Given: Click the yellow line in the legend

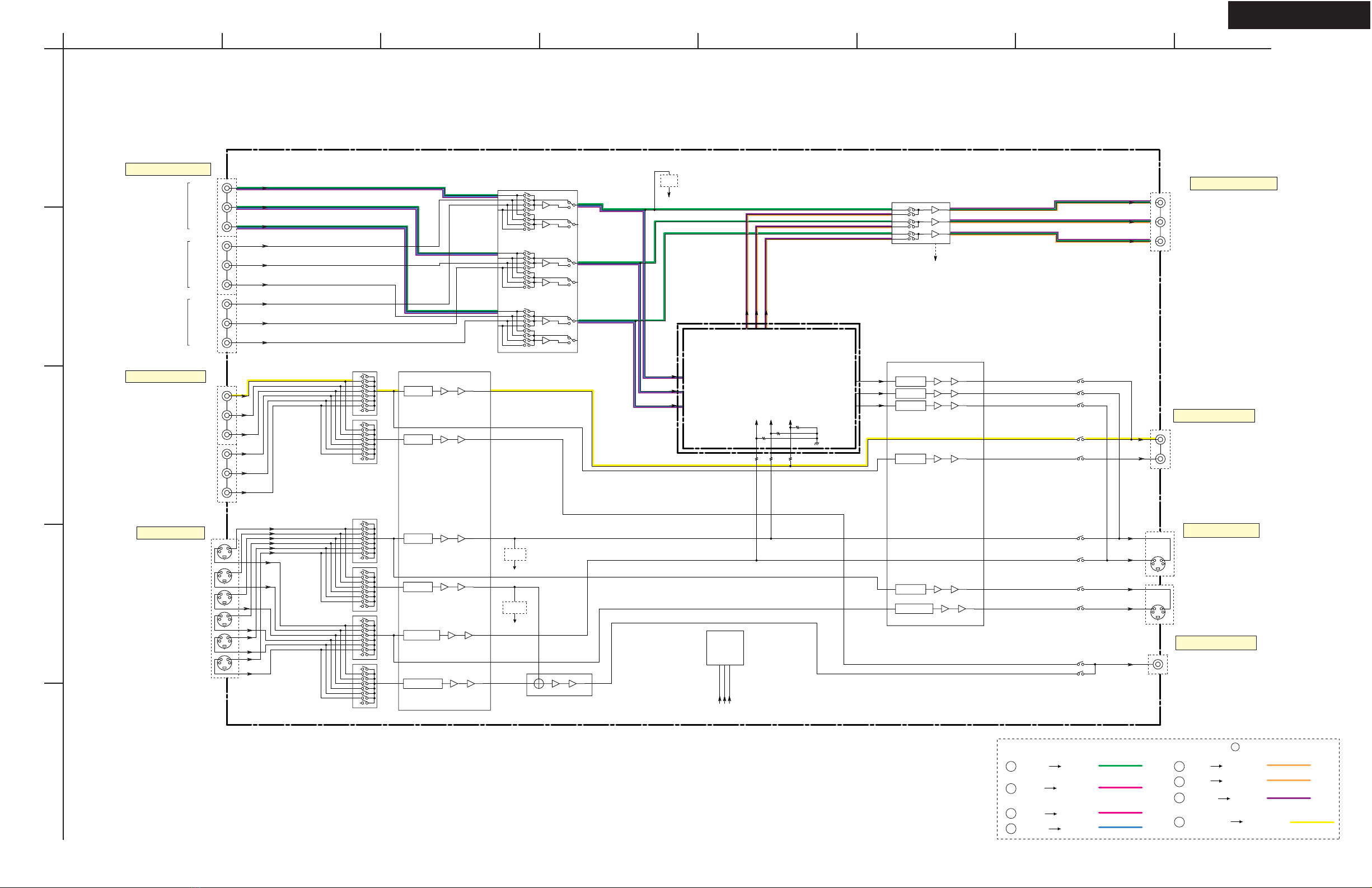Looking at the screenshot, I should [x=1312, y=822].
